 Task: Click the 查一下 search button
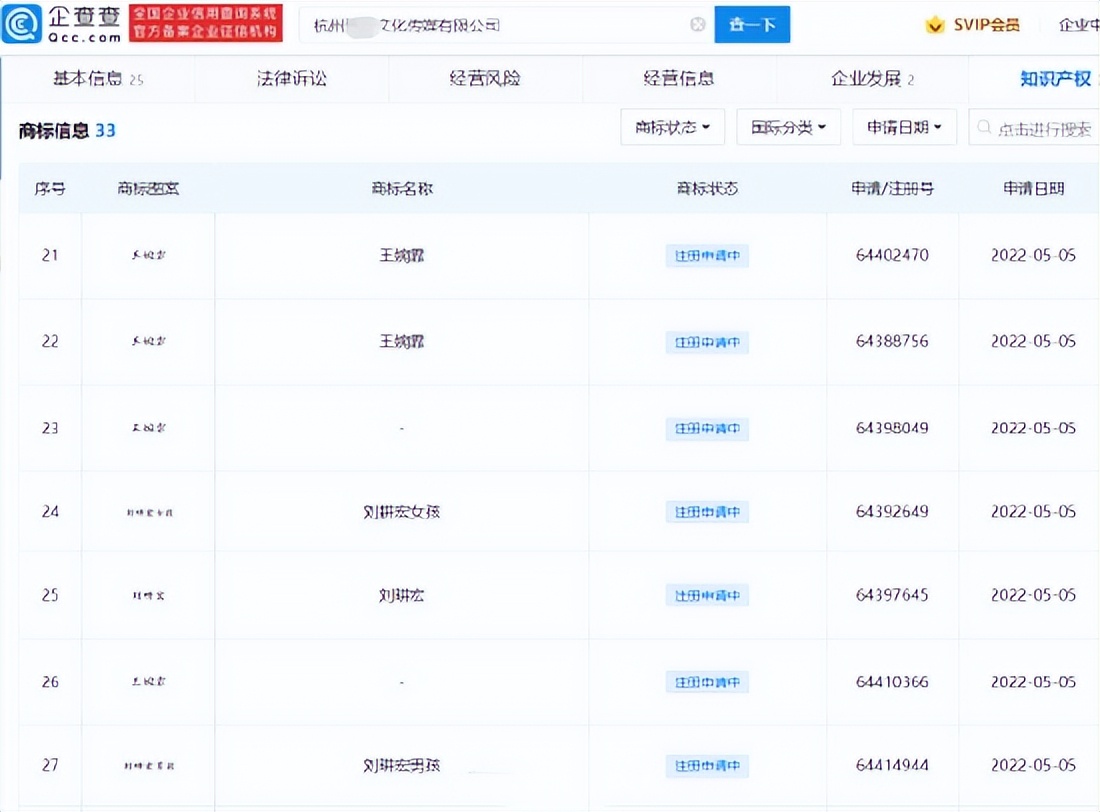[752, 24]
